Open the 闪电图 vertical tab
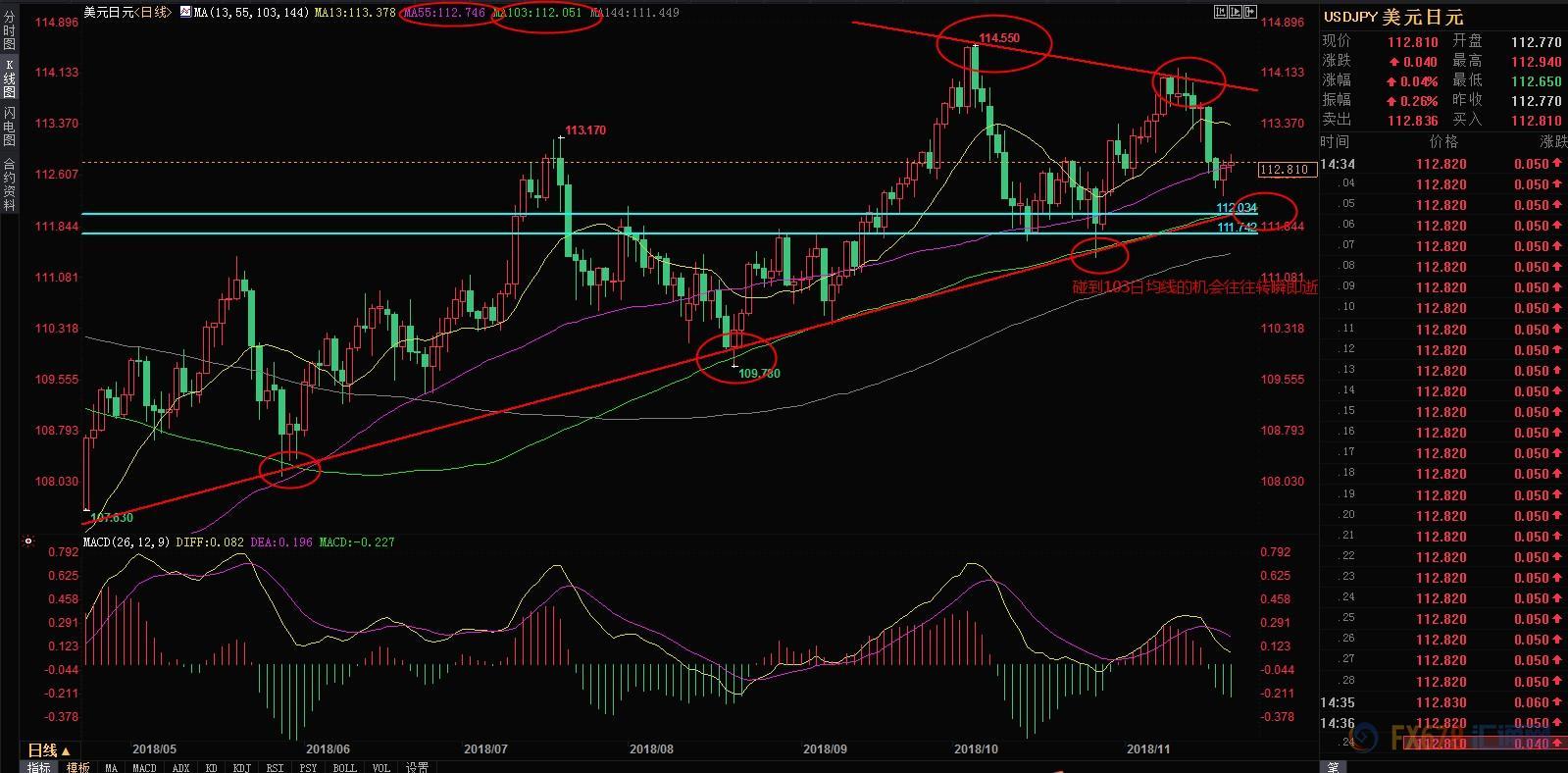 (x=9, y=127)
